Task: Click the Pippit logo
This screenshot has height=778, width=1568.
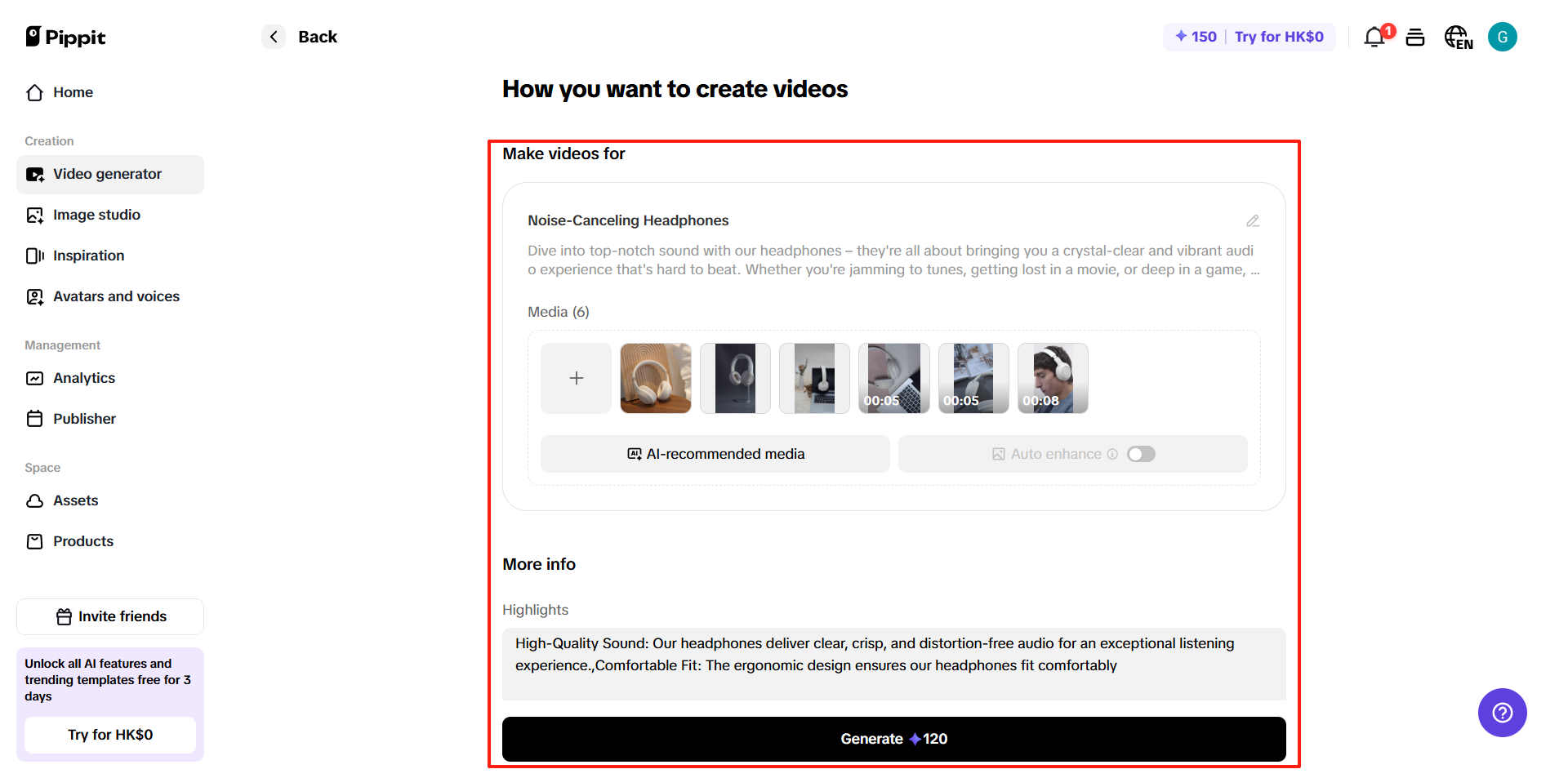Action: point(65,37)
